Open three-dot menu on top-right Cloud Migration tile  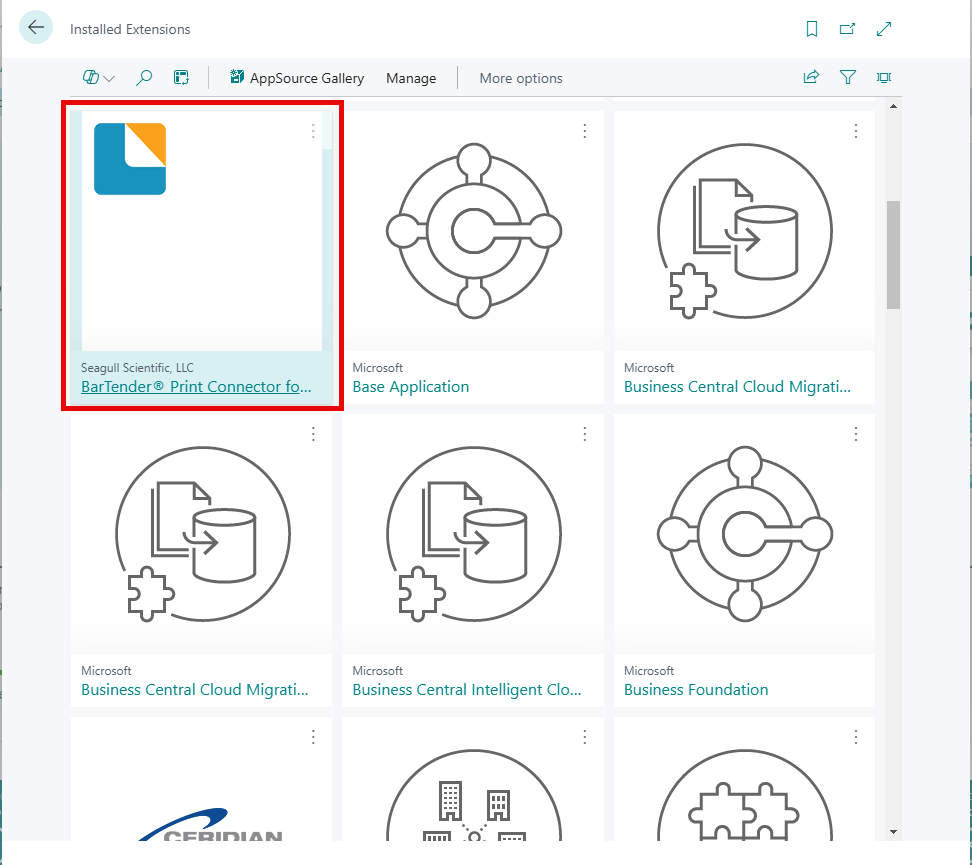(856, 131)
